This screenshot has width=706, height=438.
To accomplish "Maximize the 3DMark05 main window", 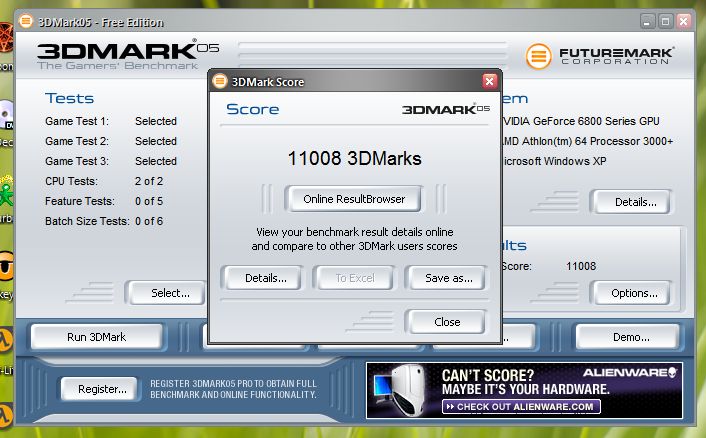I will 665,21.
